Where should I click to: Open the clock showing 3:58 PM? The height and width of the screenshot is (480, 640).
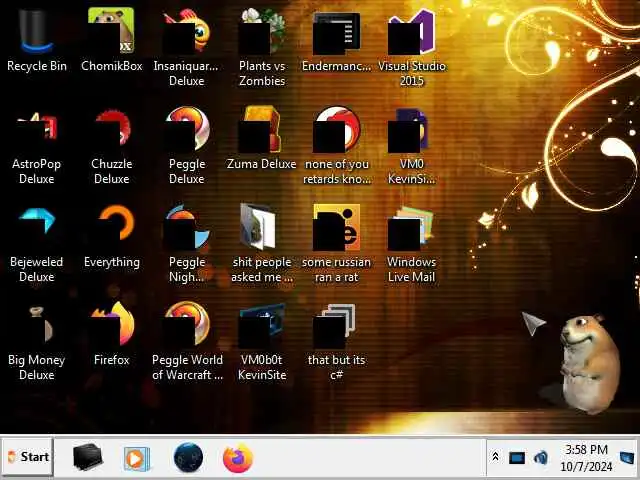[586, 458]
